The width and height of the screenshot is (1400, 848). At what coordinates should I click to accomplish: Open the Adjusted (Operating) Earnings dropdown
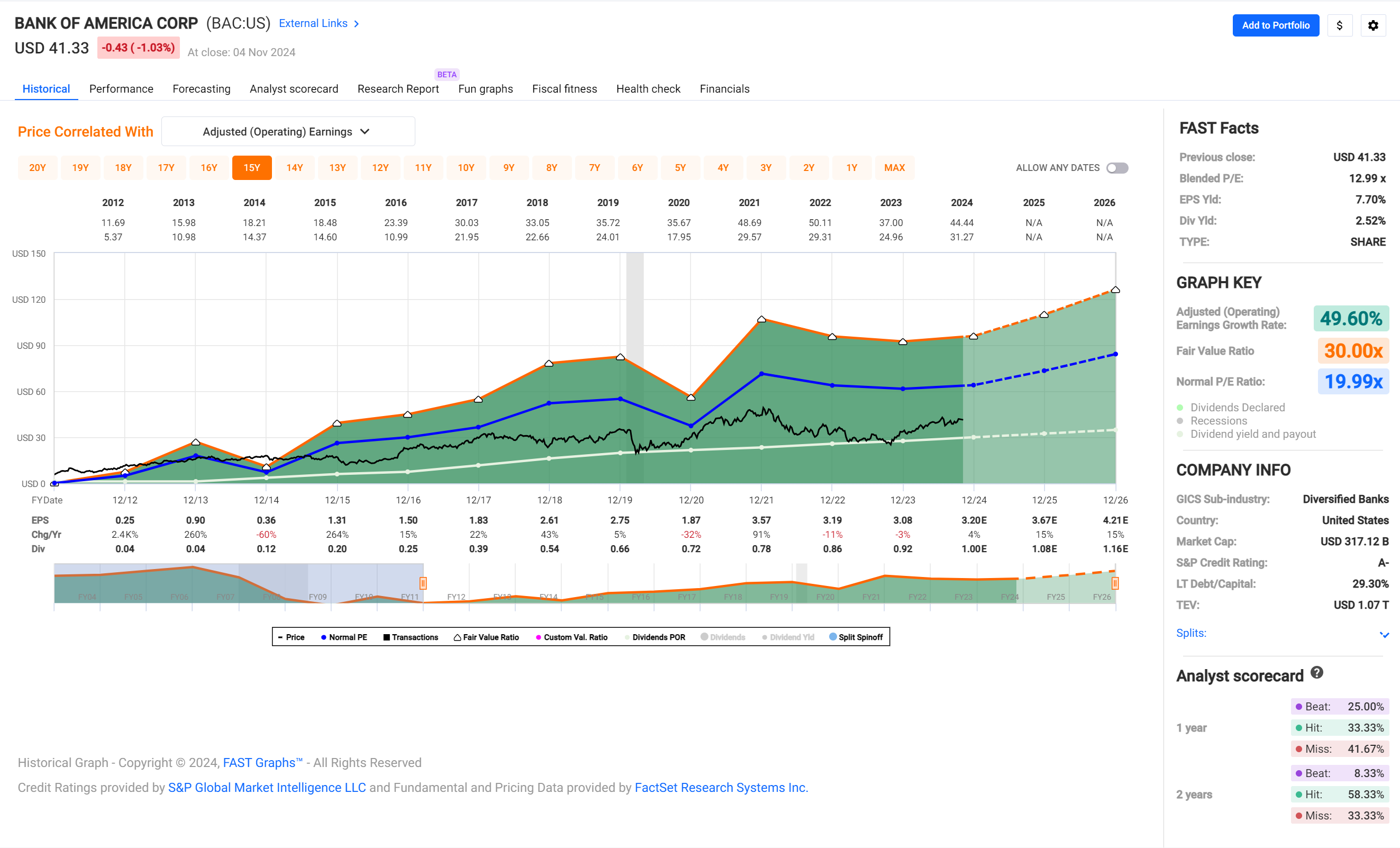pyautogui.click(x=288, y=132)
